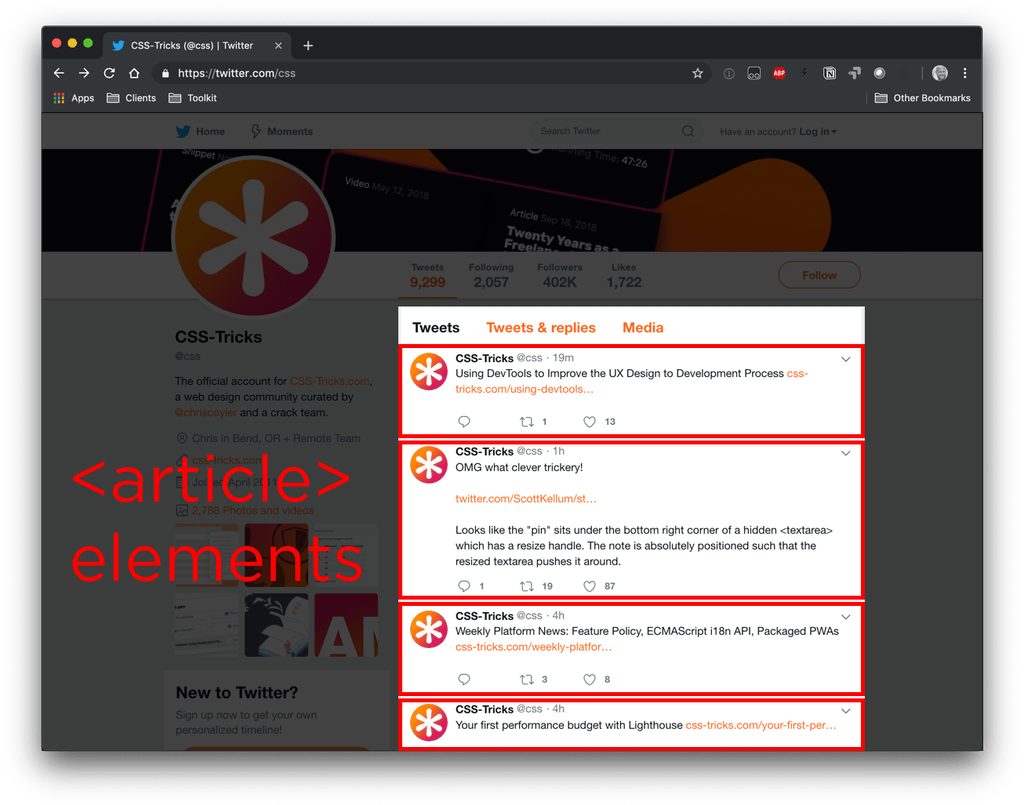Like the Weekly Platform News tweet
1024x805 pixels.
pos(589,679)
